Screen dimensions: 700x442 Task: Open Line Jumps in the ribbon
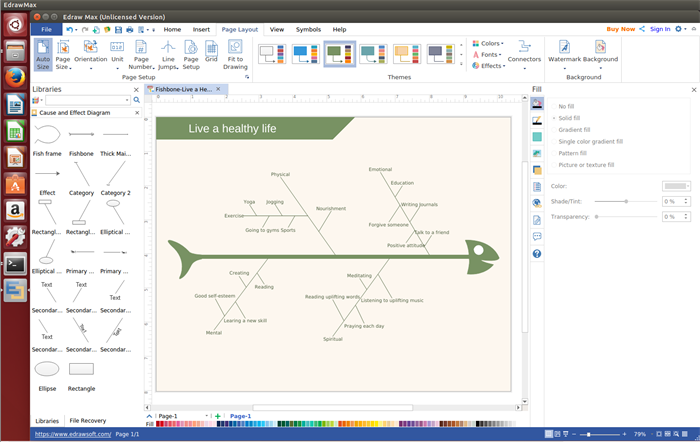[x=168, y=54]
